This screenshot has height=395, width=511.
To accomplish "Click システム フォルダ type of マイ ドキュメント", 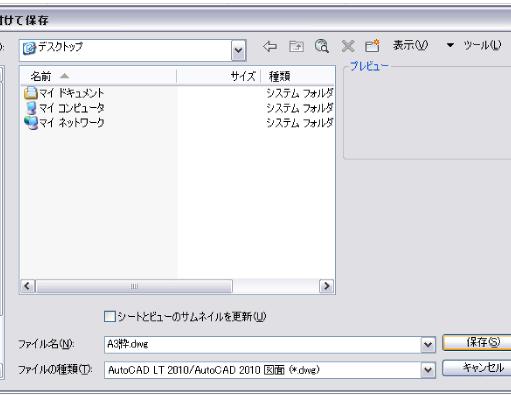I will click(x=300, y=93).
